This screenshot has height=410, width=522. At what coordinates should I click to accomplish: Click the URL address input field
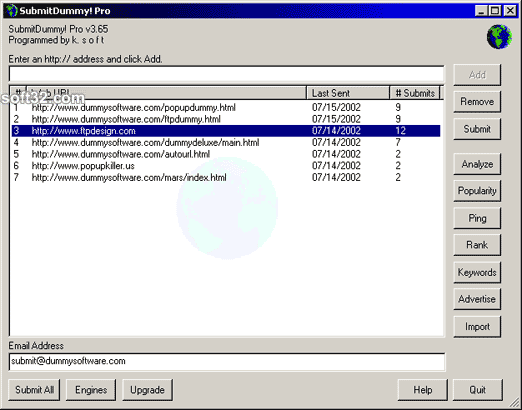226,74
